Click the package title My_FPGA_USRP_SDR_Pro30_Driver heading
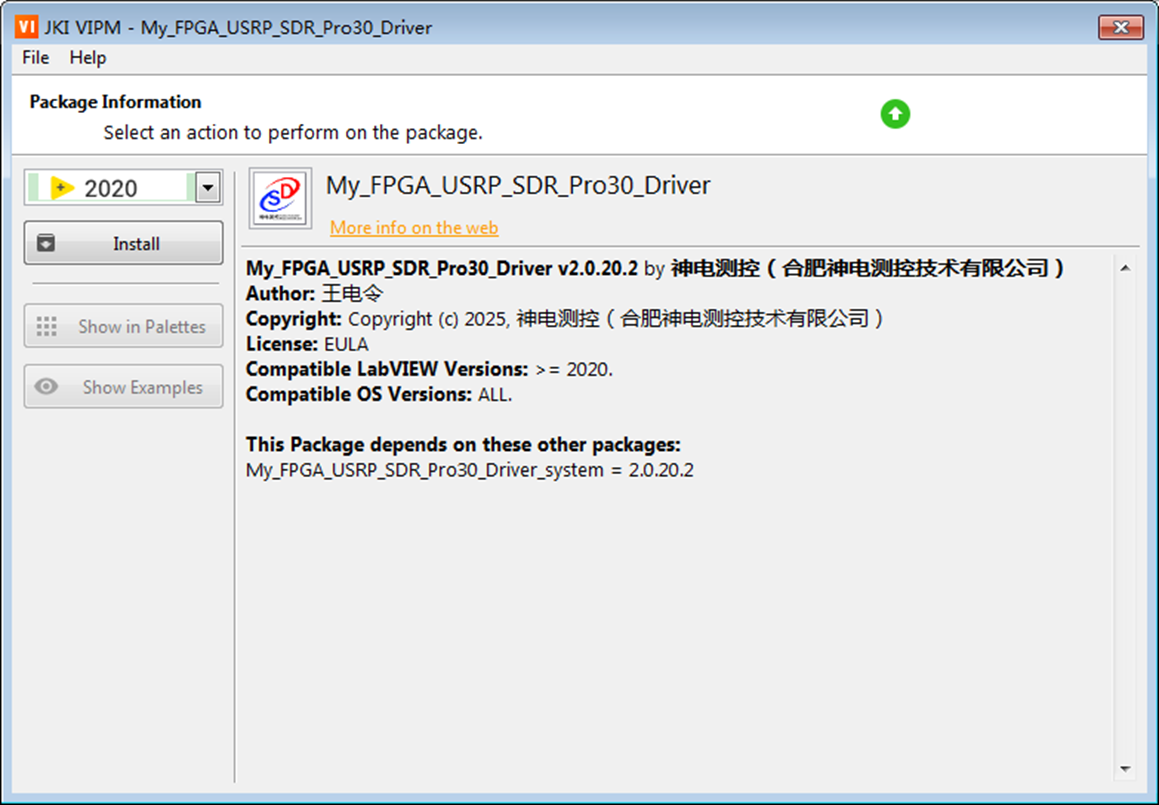The width and height of the screenshot is (1159, 805). [518, 185]
